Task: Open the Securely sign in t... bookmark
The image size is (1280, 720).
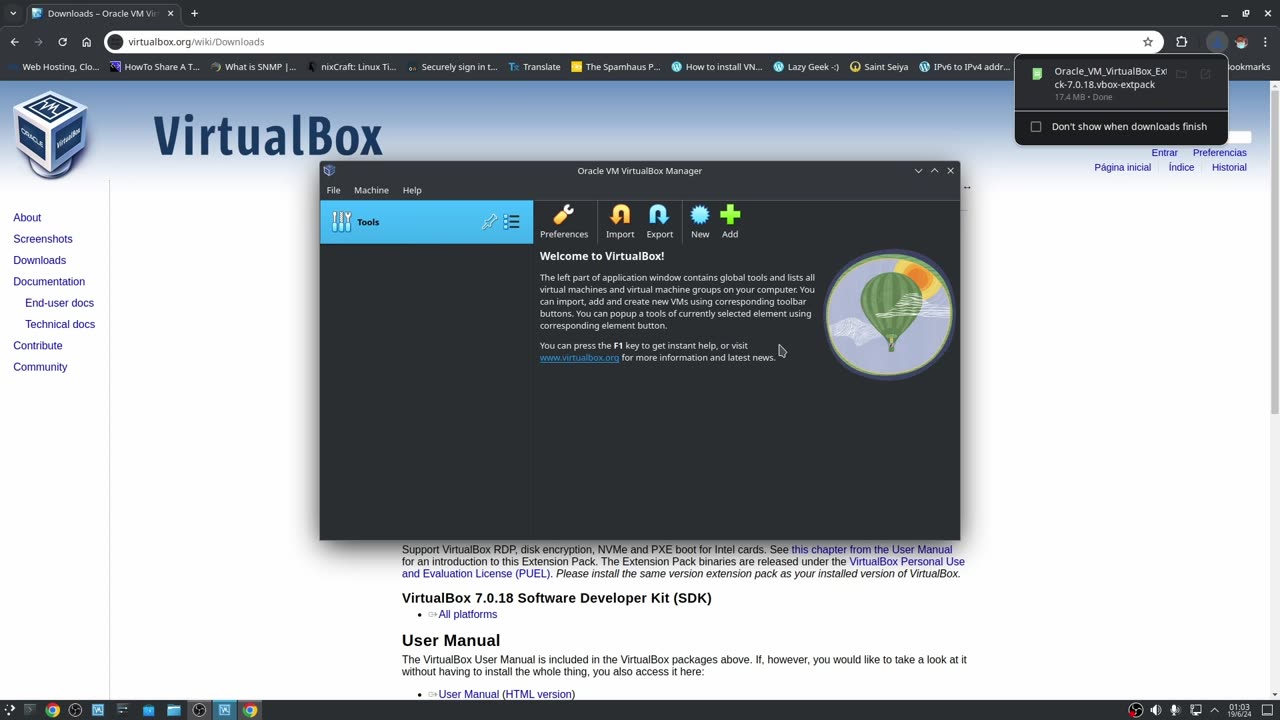Action: (452, 67)
